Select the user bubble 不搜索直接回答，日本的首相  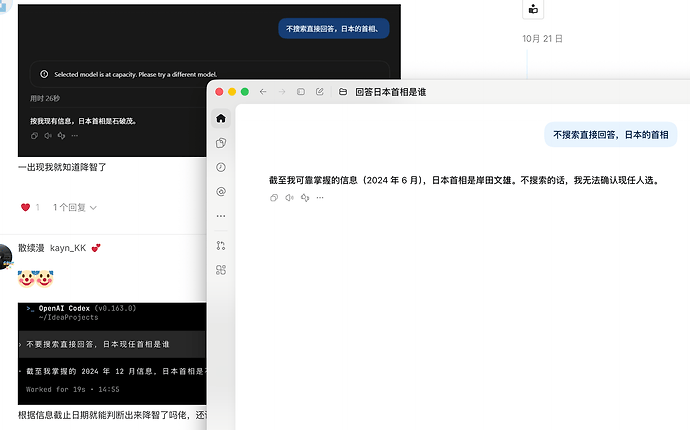click(611, 135)
